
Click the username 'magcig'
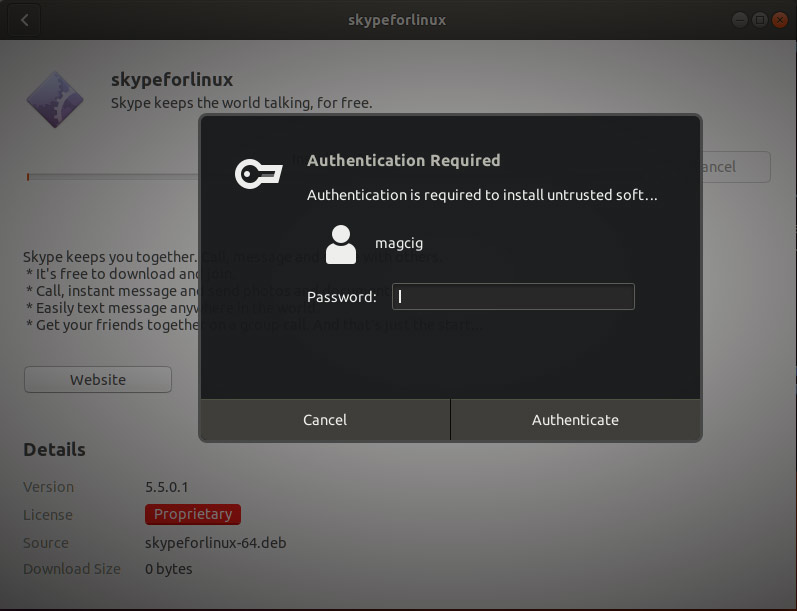[x=399, y=243]
